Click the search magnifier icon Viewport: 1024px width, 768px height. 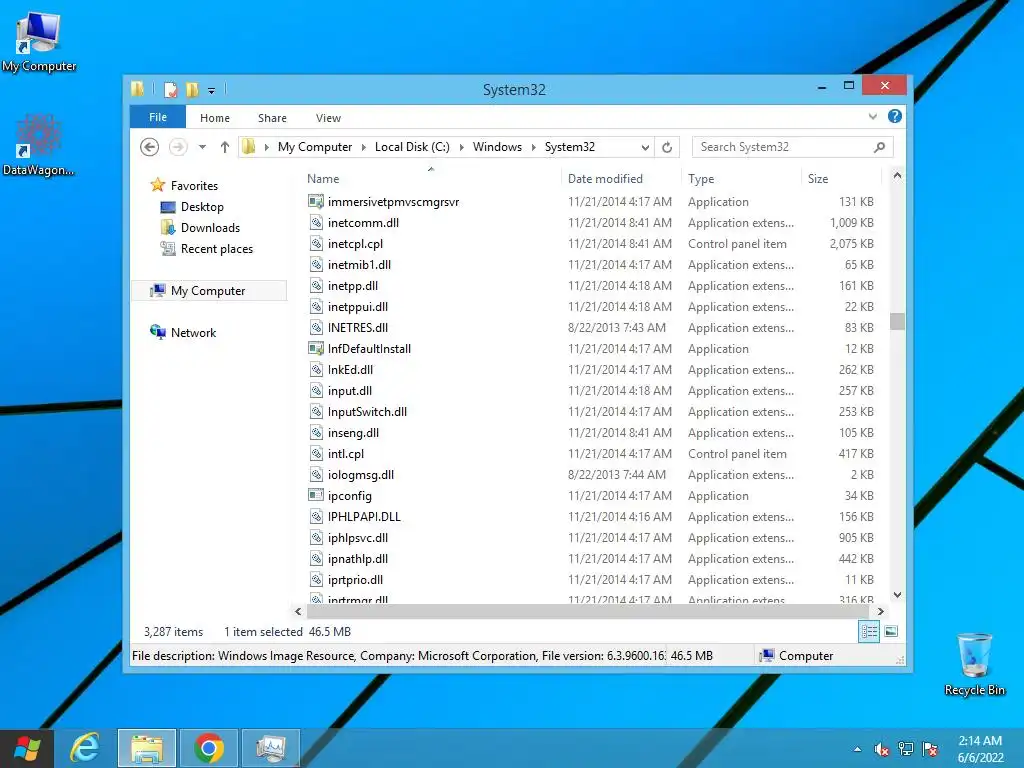coord(880,147)
